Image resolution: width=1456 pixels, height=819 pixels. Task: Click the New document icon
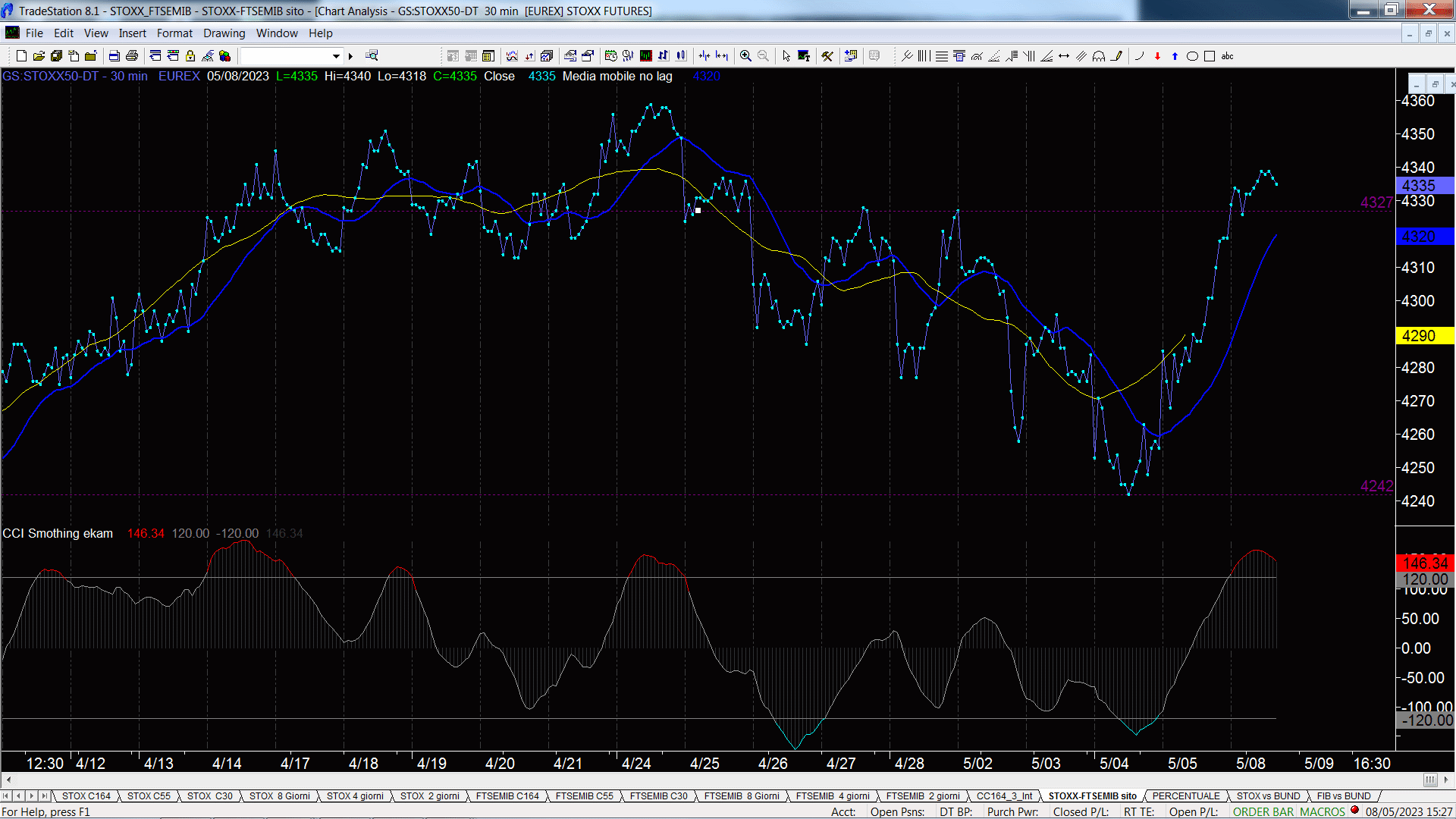coord(21,56)
